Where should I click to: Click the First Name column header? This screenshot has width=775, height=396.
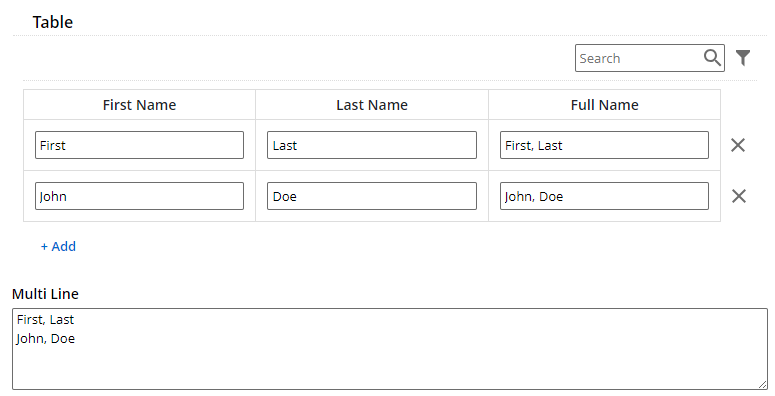pyautogui.click(x=139, y=105)
